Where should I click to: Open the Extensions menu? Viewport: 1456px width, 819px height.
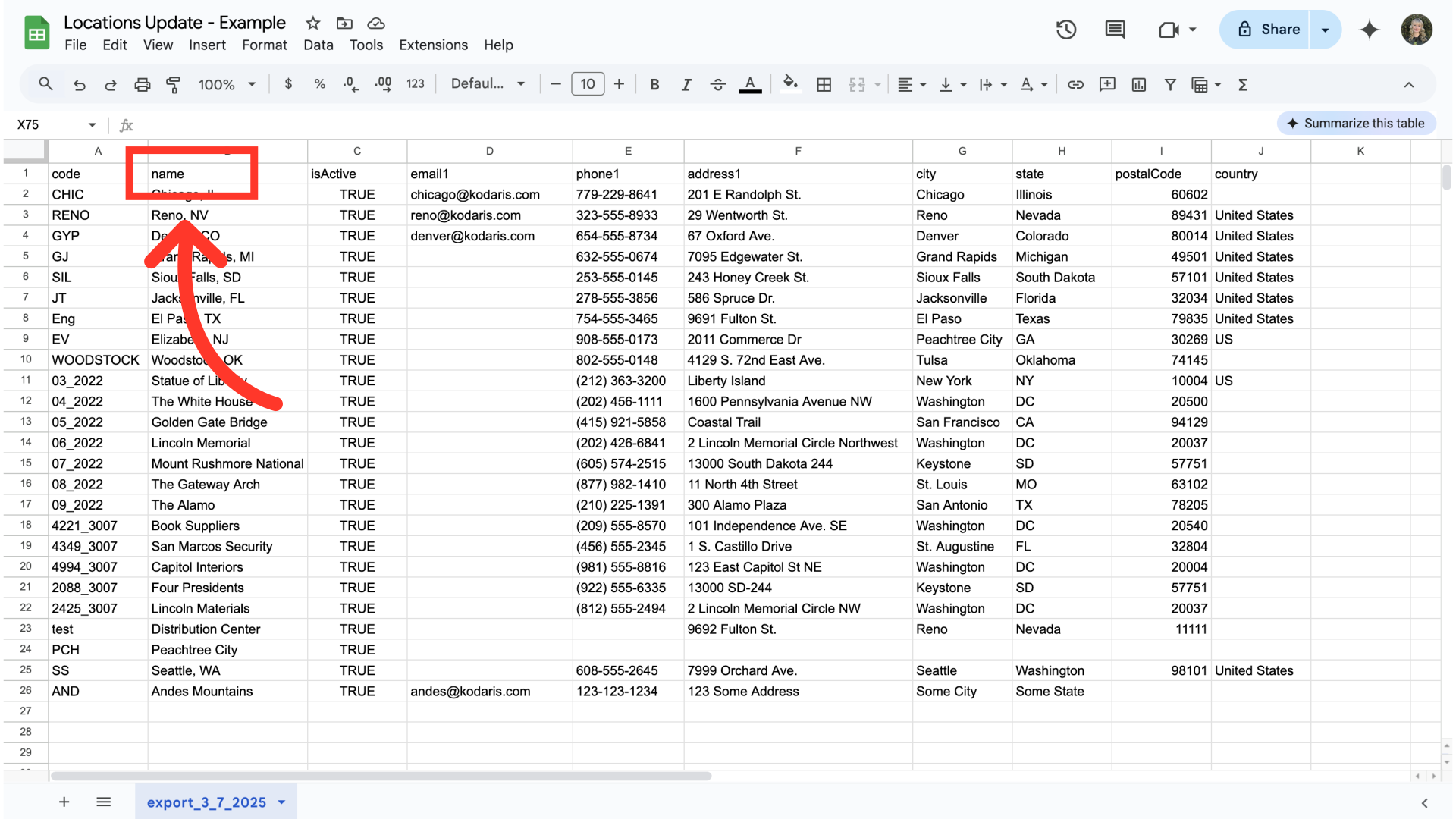(433, 45)
